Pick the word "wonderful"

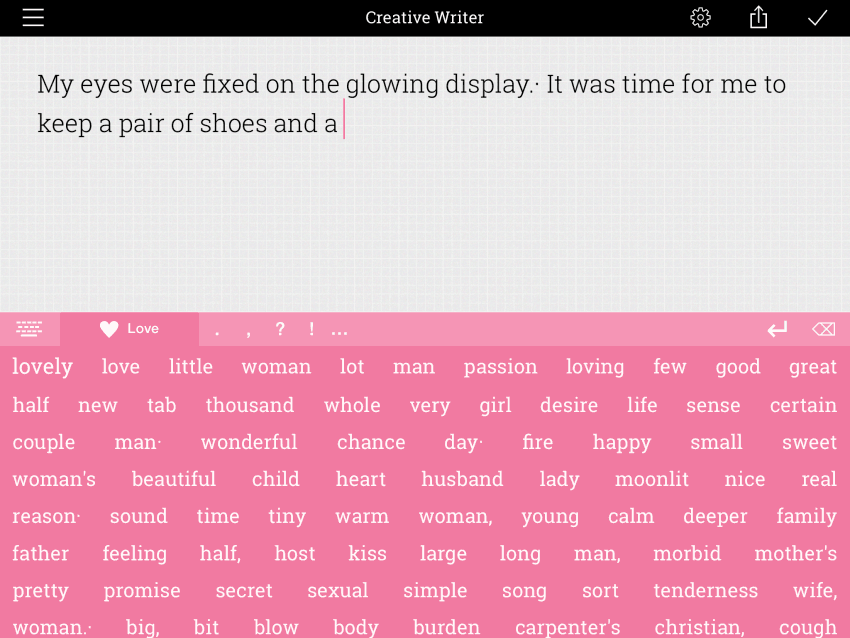pyautogui.click(x=249, y=442)
